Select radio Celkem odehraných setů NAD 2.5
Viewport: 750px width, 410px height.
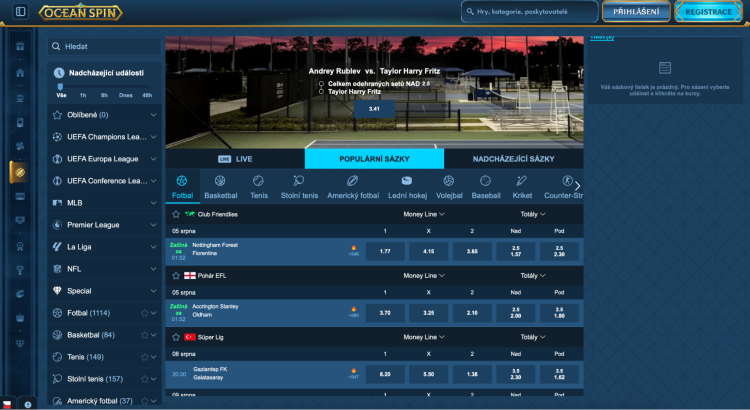(321, 84)
